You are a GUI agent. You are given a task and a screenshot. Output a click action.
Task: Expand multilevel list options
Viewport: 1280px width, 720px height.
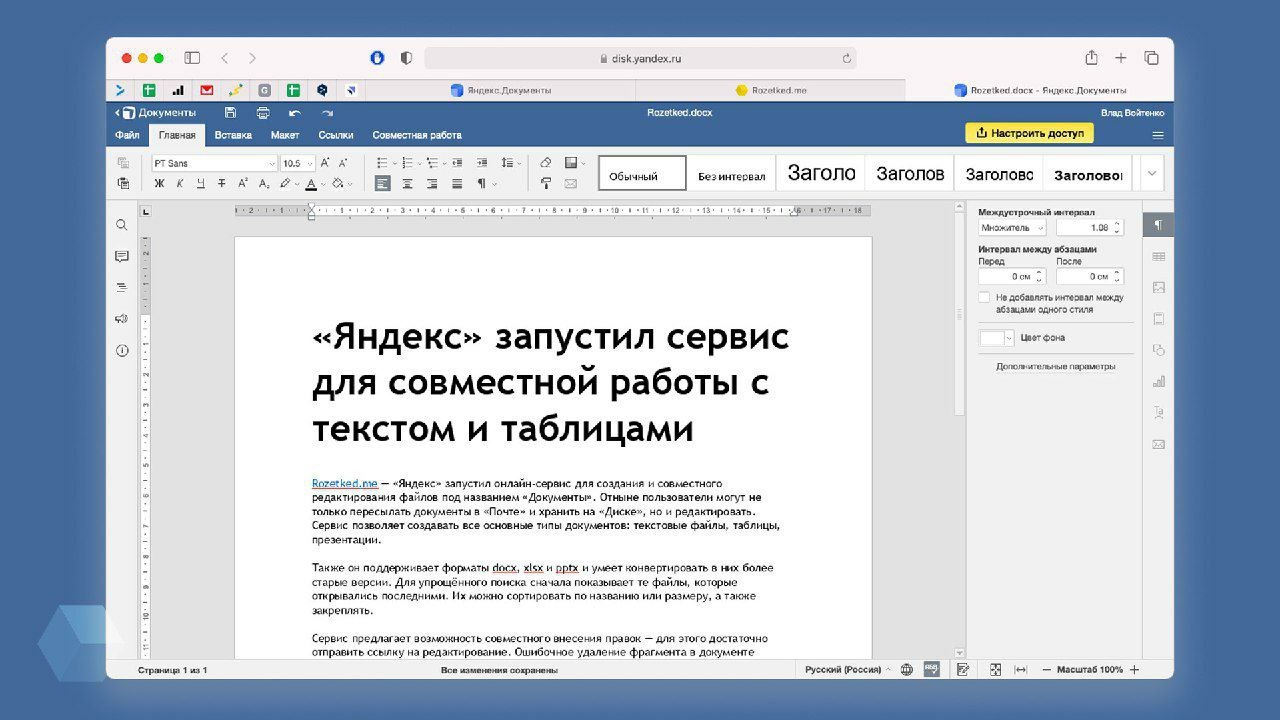444,163
